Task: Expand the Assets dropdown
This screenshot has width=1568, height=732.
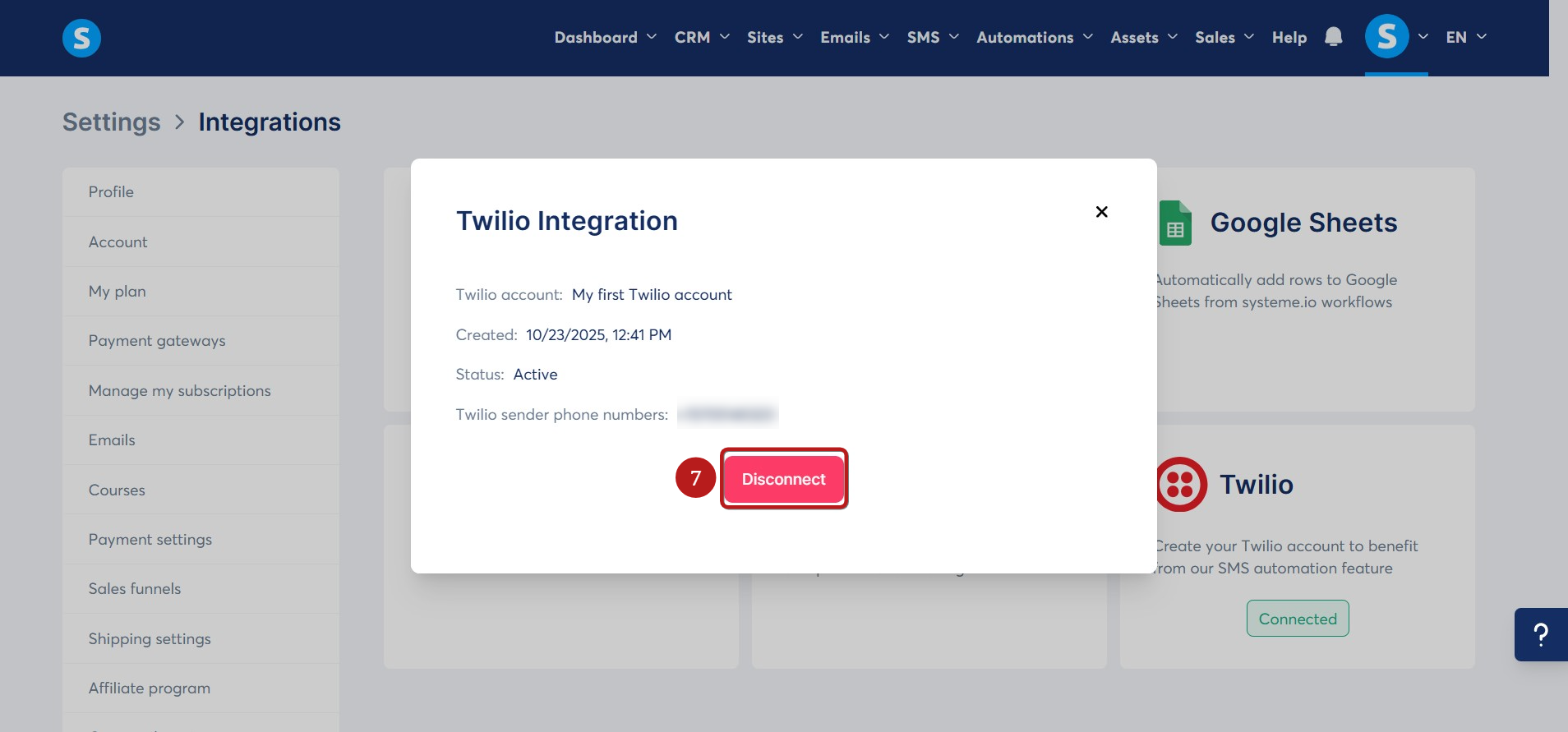Action: point(1144,37)
